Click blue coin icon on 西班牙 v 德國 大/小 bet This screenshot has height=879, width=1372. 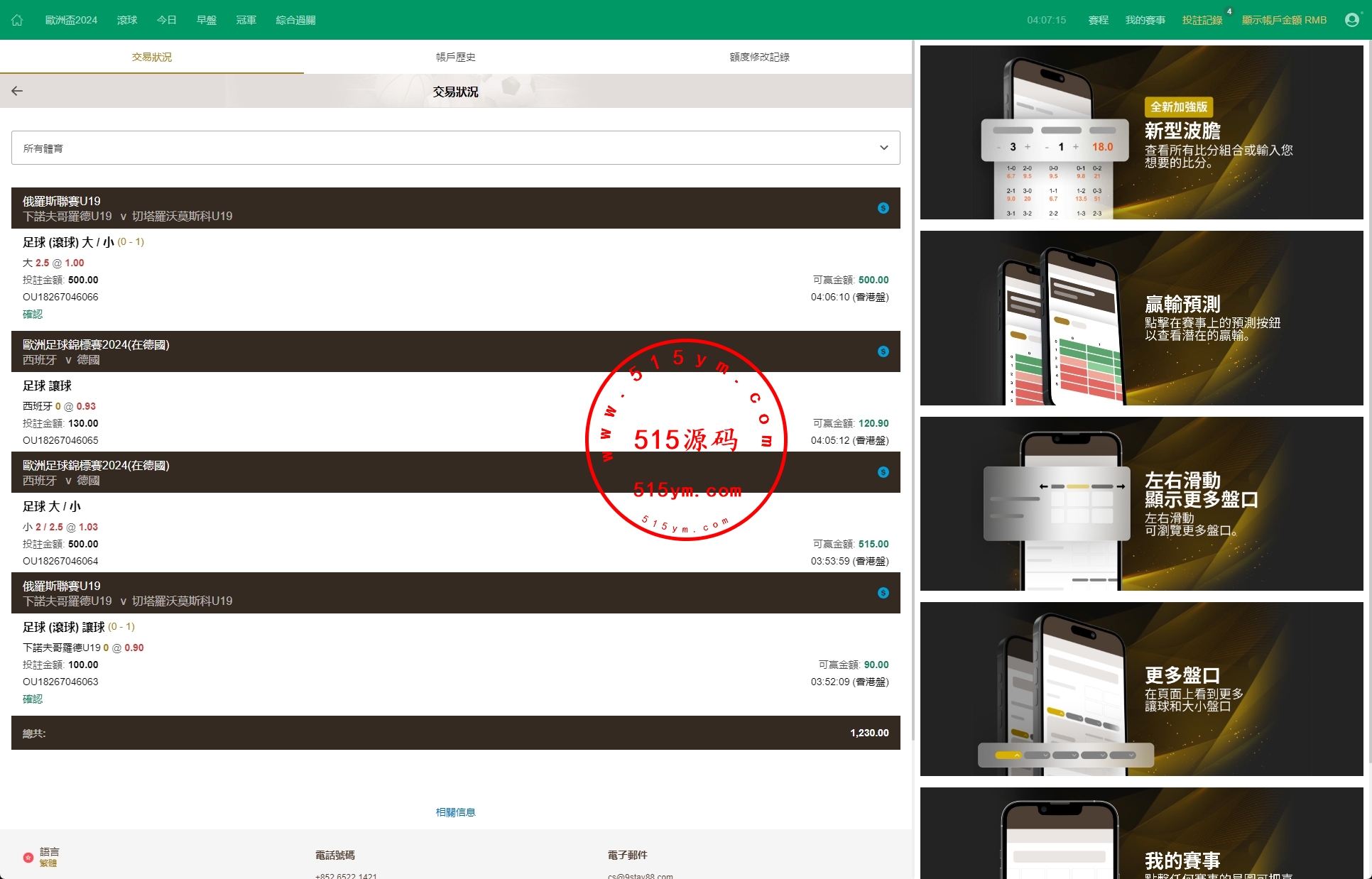(883, 472)
